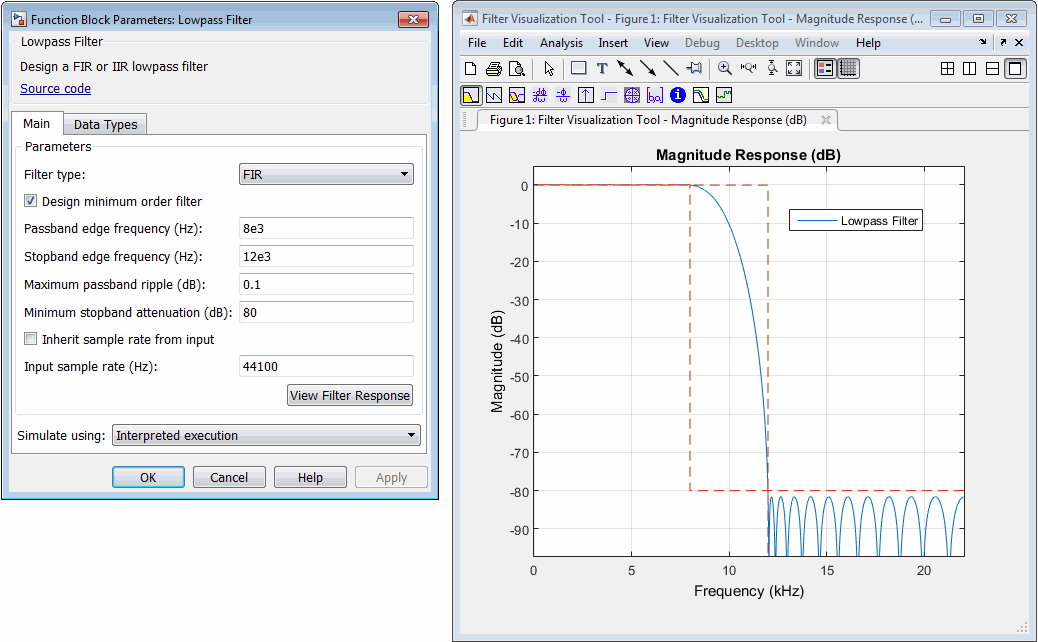
Task: Expand the Simulate using dropdown
Action: [x=266, y=435]
